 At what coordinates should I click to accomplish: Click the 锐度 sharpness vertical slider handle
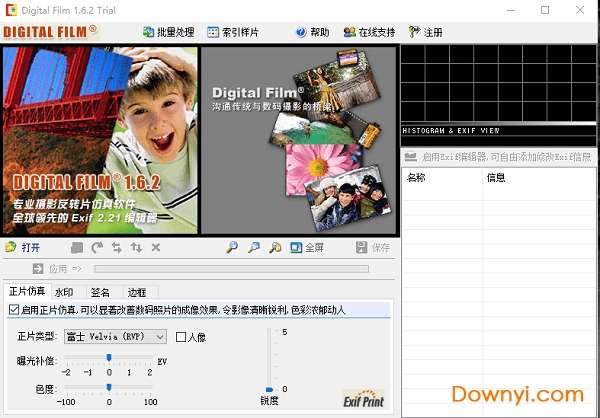(x=269, y=389)
